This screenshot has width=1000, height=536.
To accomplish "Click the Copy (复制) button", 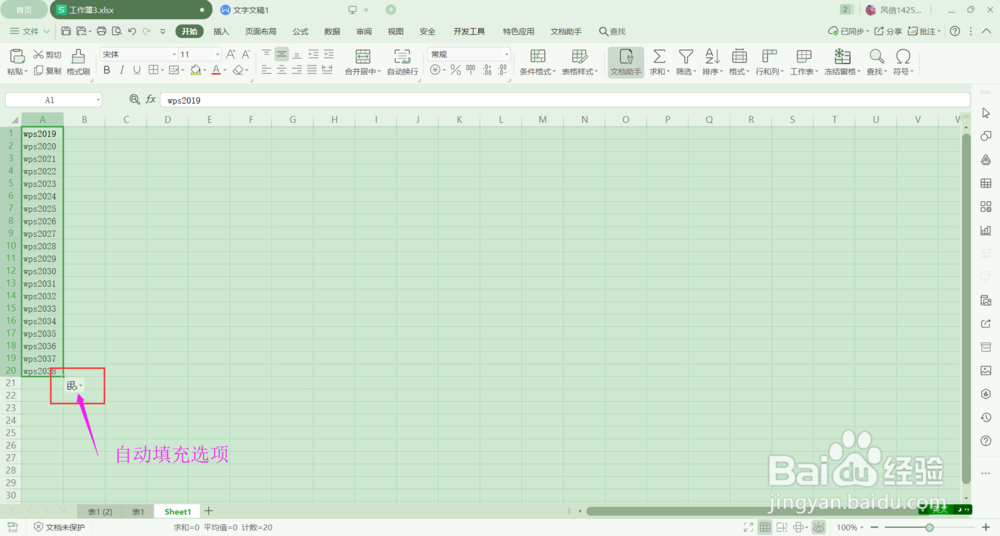I will [x=48, y=71].
